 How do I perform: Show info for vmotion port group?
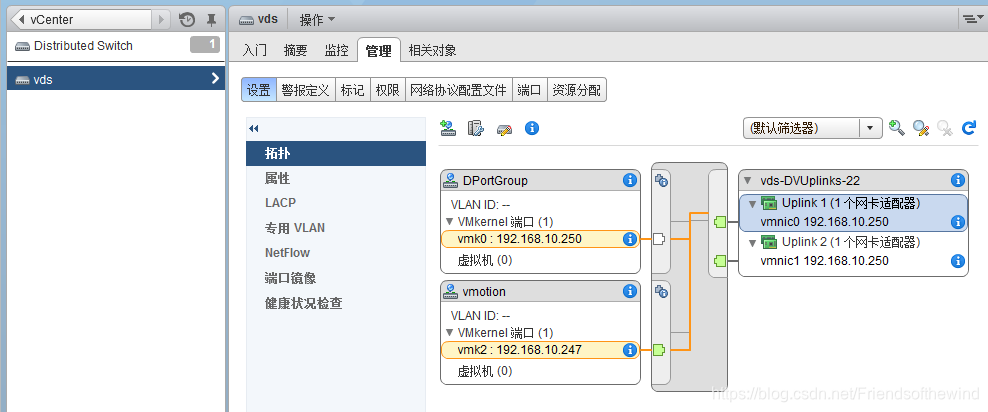point(629,292)
